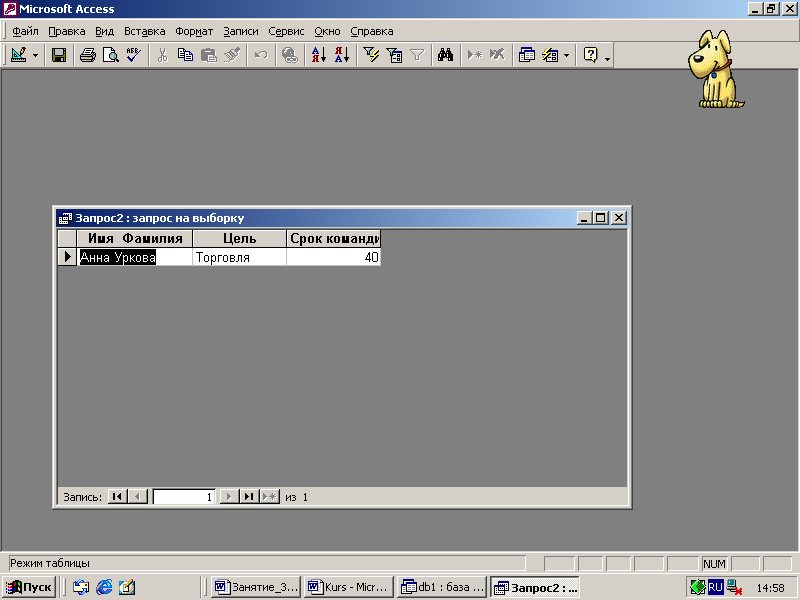Click the Format Painter brush icon

point(232,55)
